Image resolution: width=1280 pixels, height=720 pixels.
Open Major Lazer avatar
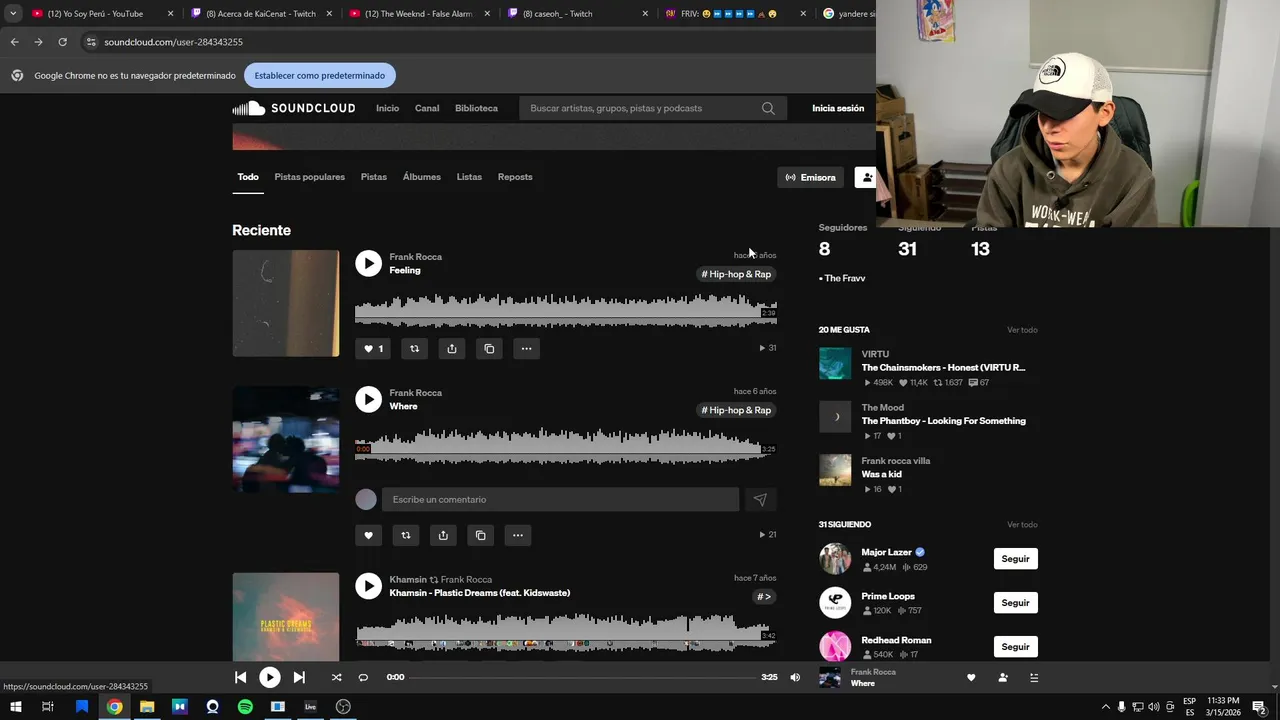tap(835, 559)
